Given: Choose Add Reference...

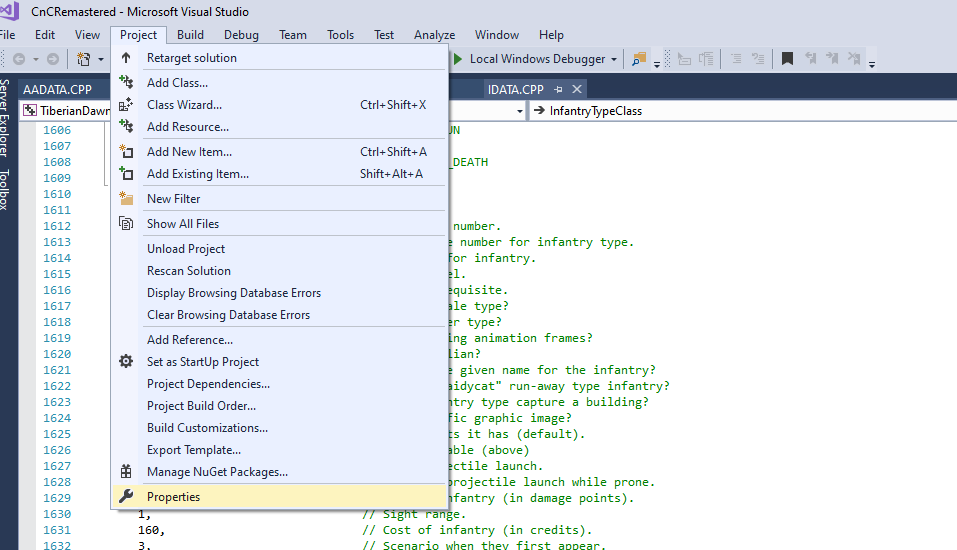Looking at the screenshot, I should click(x=280, y=339).
